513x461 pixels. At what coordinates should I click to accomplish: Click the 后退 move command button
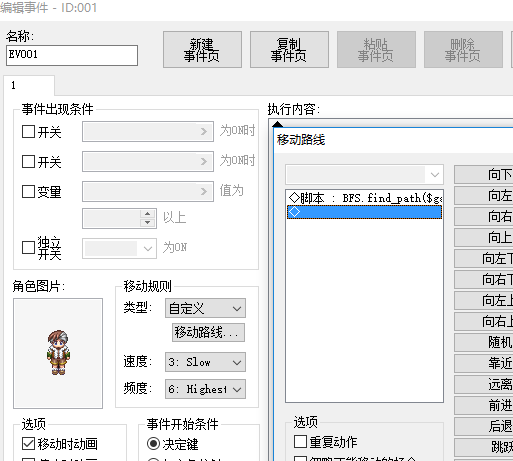(484, 427)
